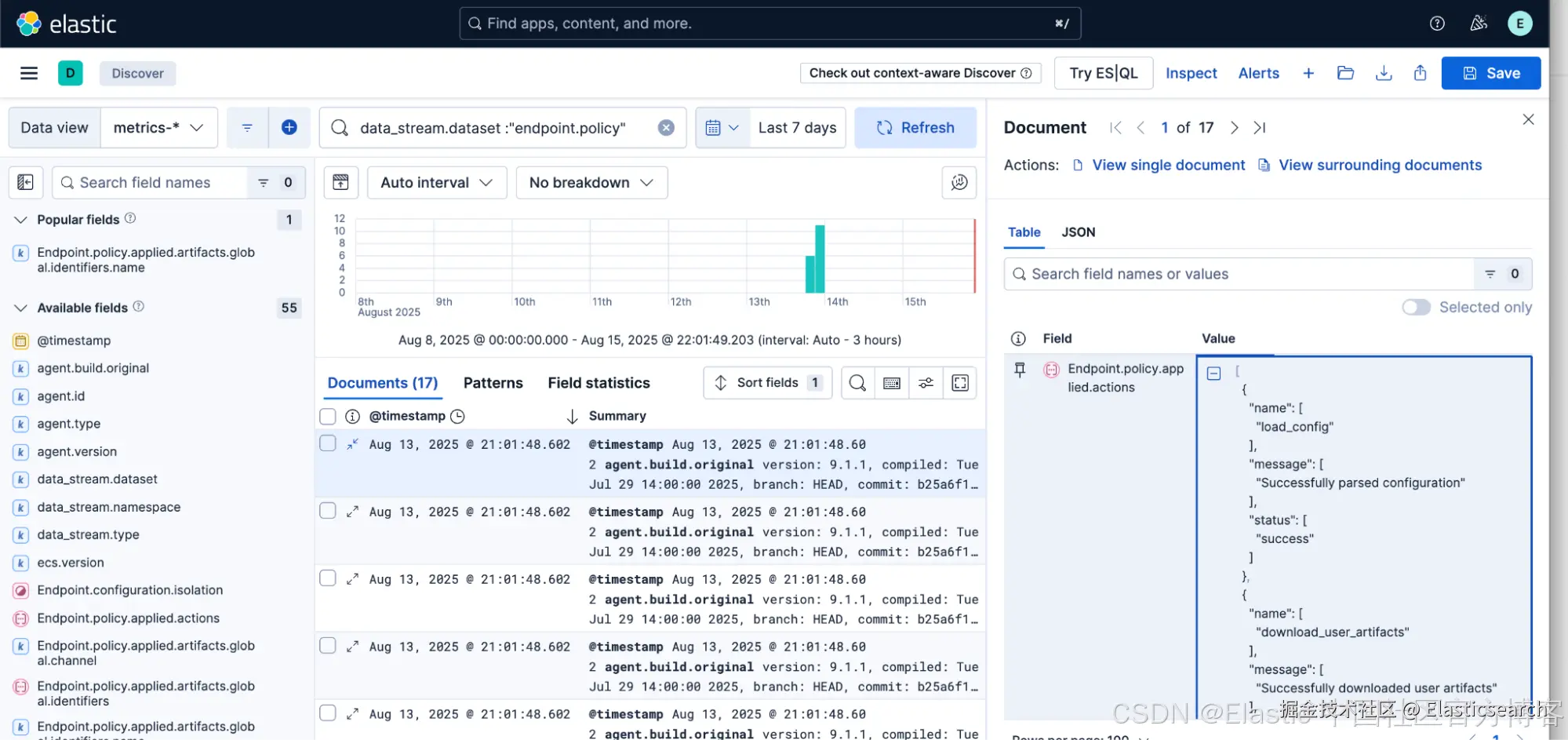Pin the Endpoint.policy.applied.actions field
Screen dimensions: 1568x740
(x=1020, y=370)
